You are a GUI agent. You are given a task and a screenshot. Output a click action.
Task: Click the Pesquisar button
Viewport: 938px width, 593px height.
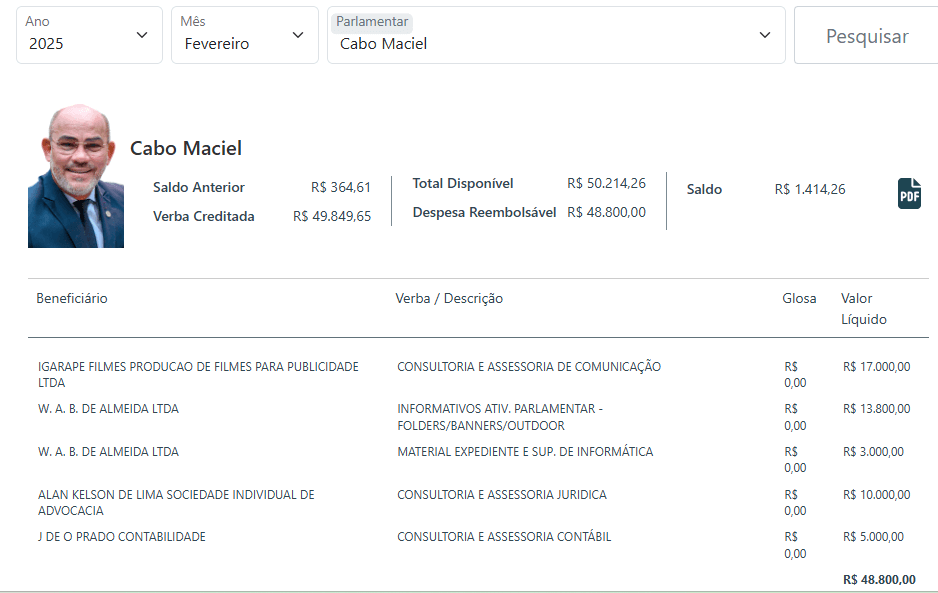[866, 36]
